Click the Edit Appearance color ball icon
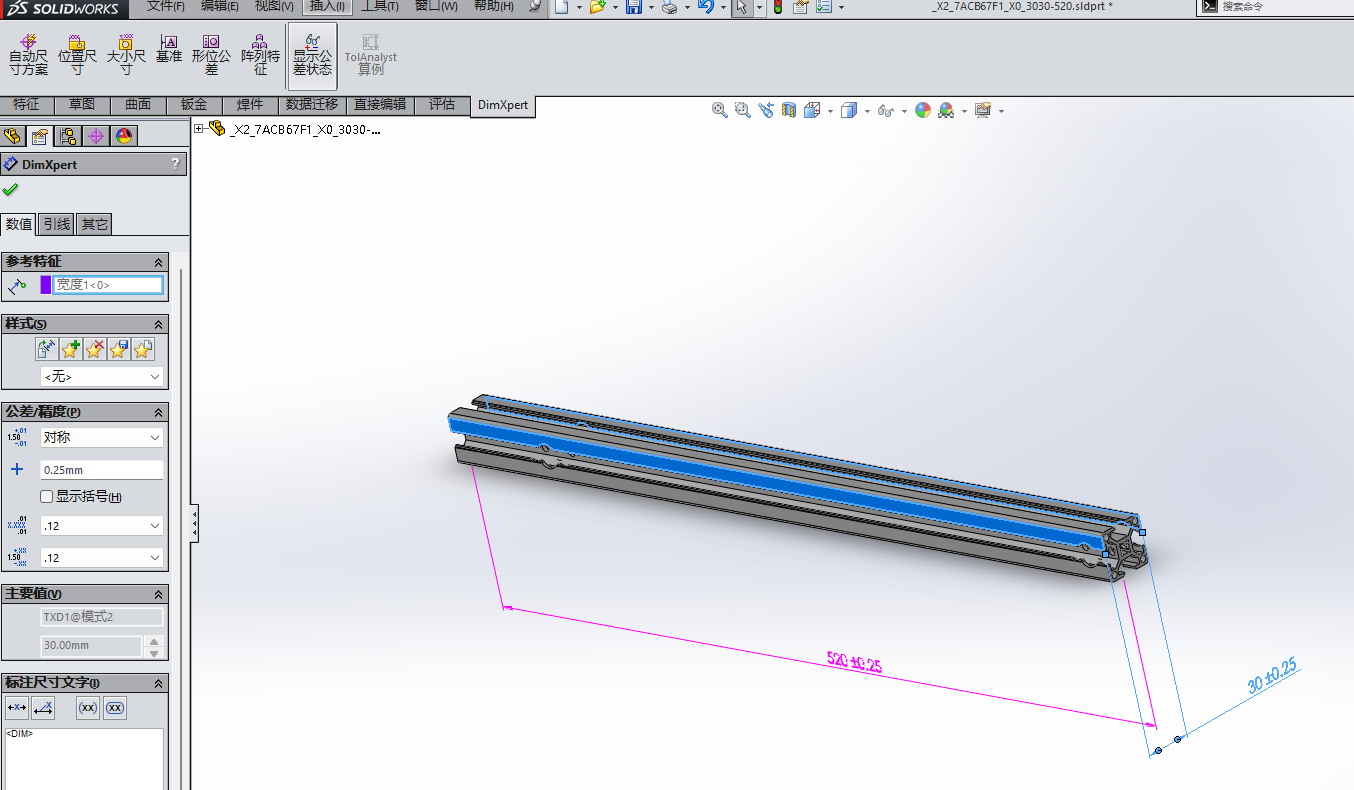The height and width of the screenshot is (790, 1354). click(922, 110)
